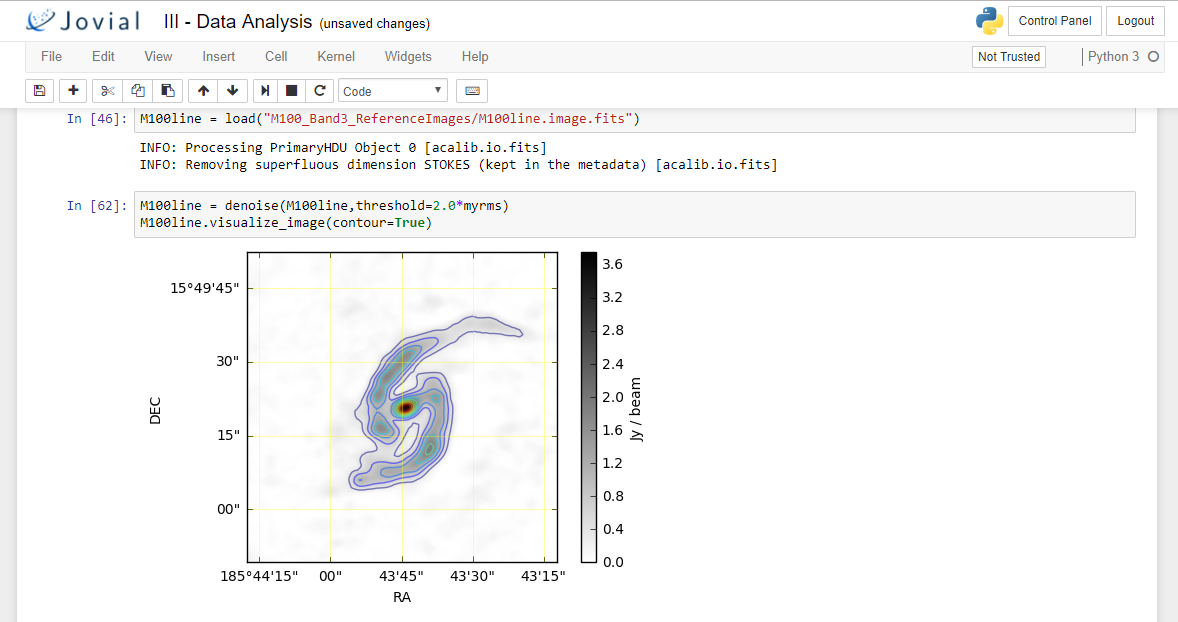Move selected cell down
The image size is (1178, 622).
[232, 91]
